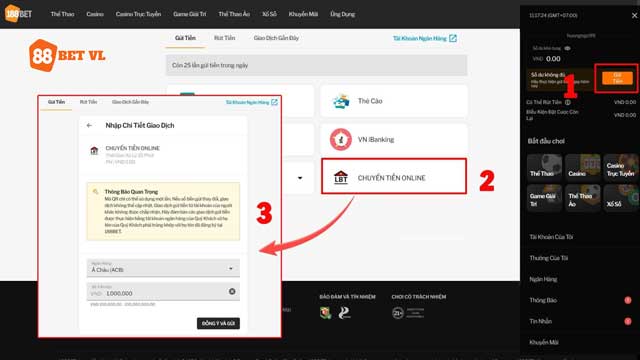Open the Xổ Số menu item
640x360 pixels.
(x=269, y=14)
